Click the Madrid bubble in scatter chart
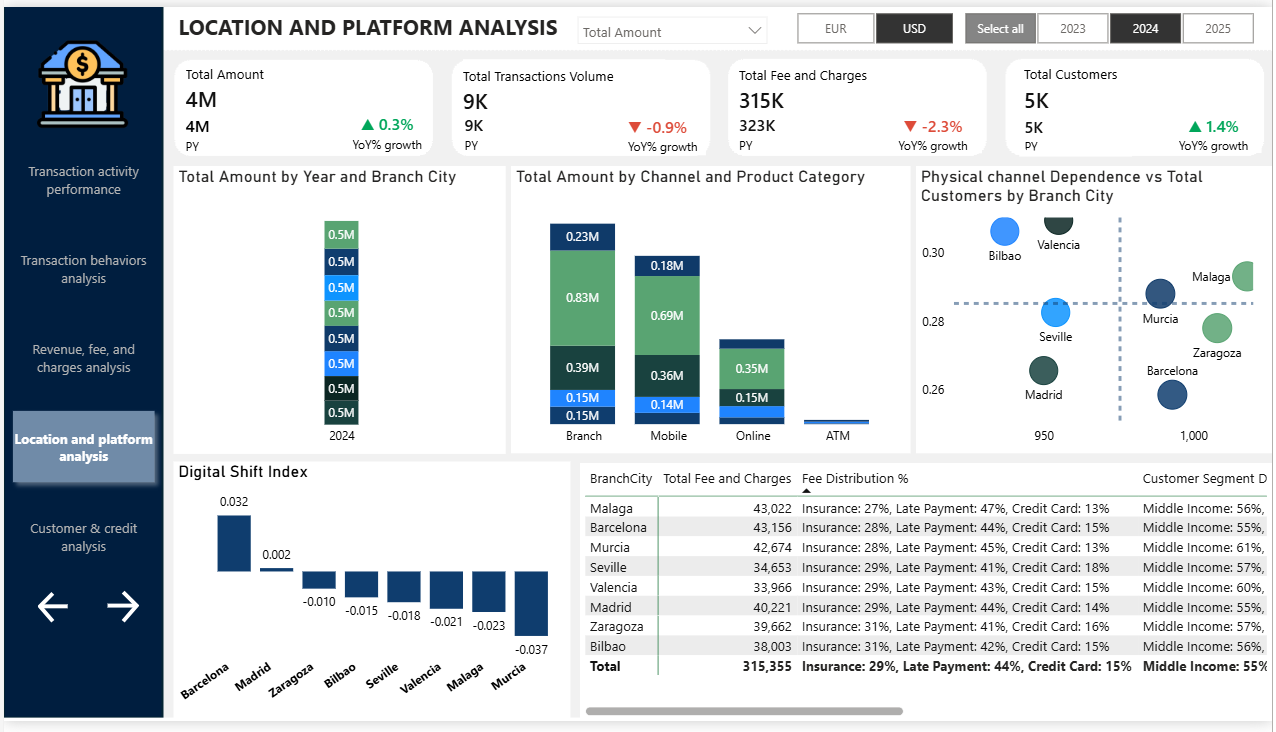1276x732 pixels. coord(1043,371)
